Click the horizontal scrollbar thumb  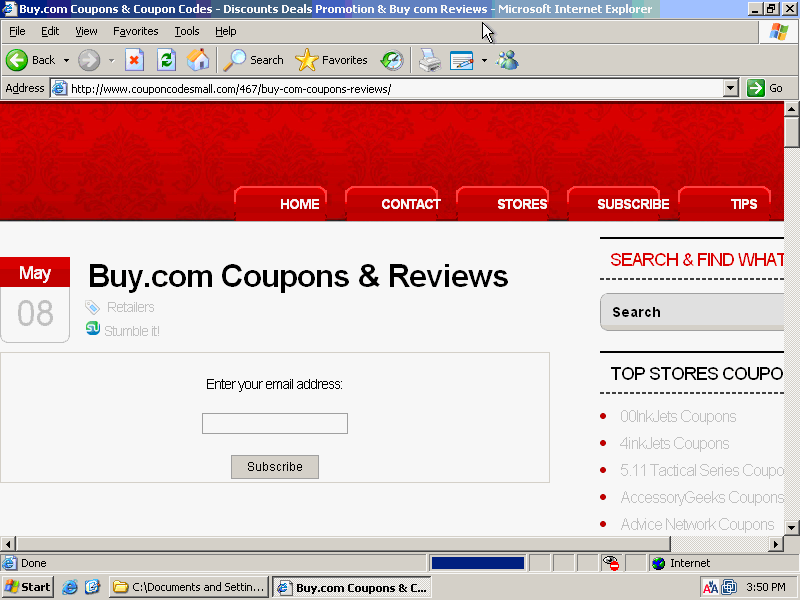(x=343, y=544)
